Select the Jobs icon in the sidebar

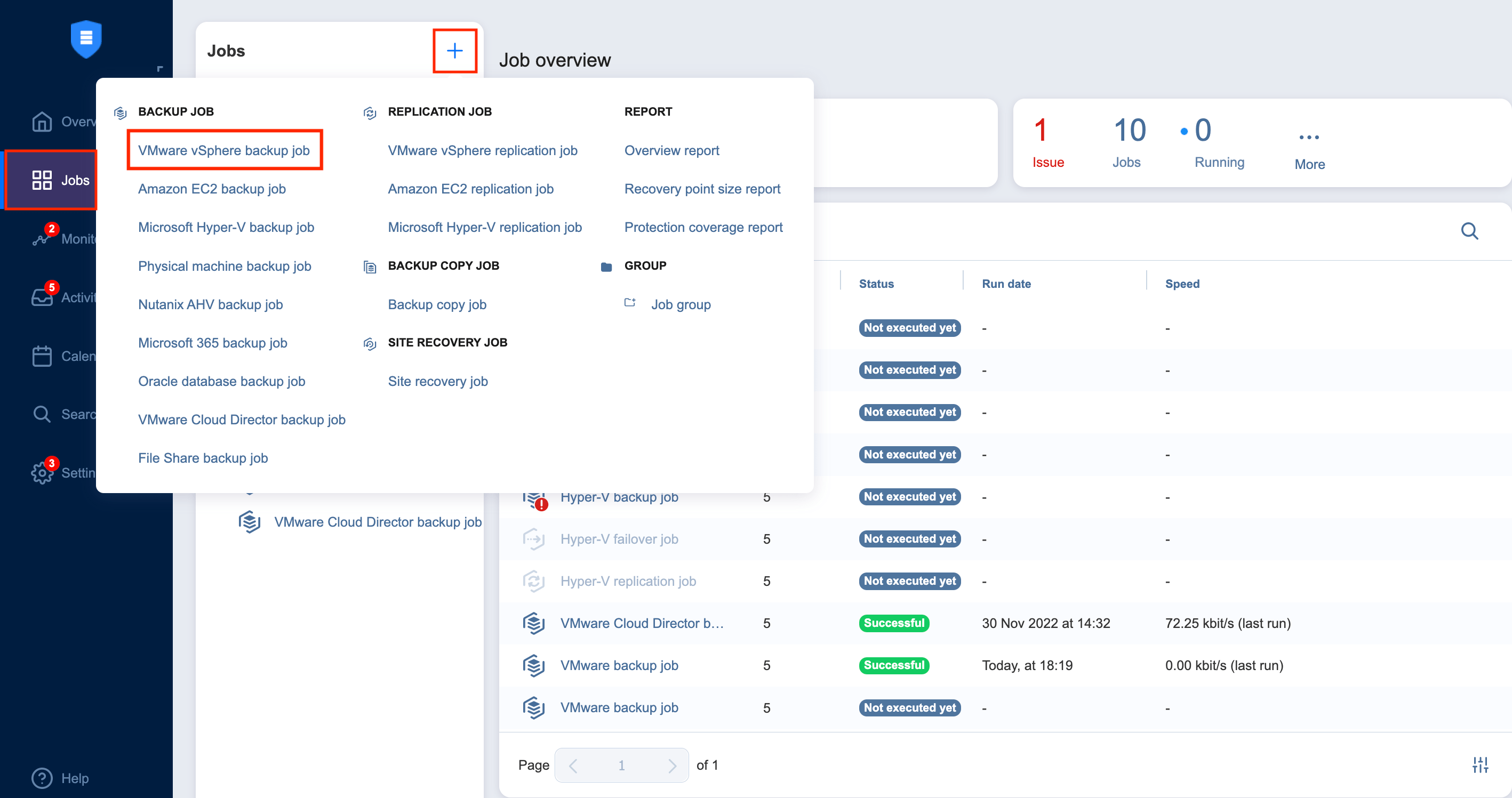(42, 180)
